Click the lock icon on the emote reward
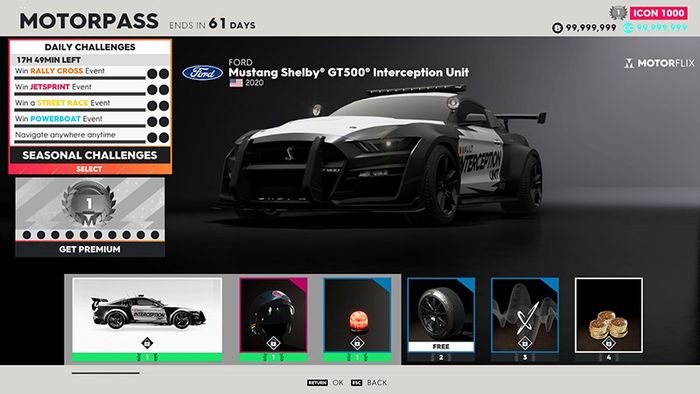Screen dimensions: 700x394 pyautogui.click(x=525, y=343)
